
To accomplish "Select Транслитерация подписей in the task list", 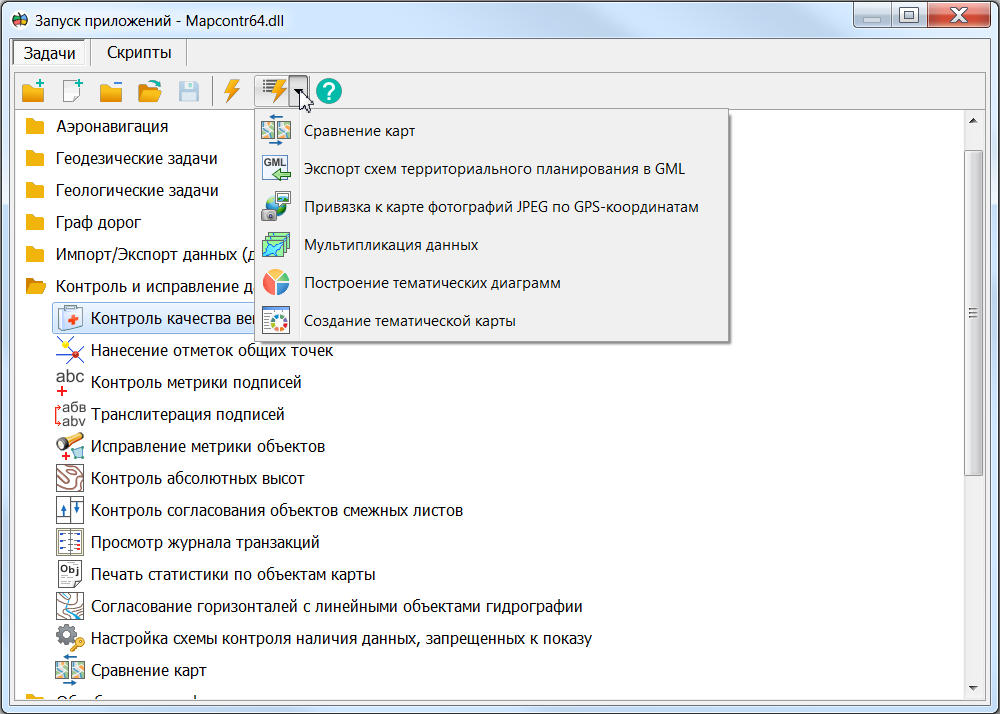I will [x=187, y=415].
